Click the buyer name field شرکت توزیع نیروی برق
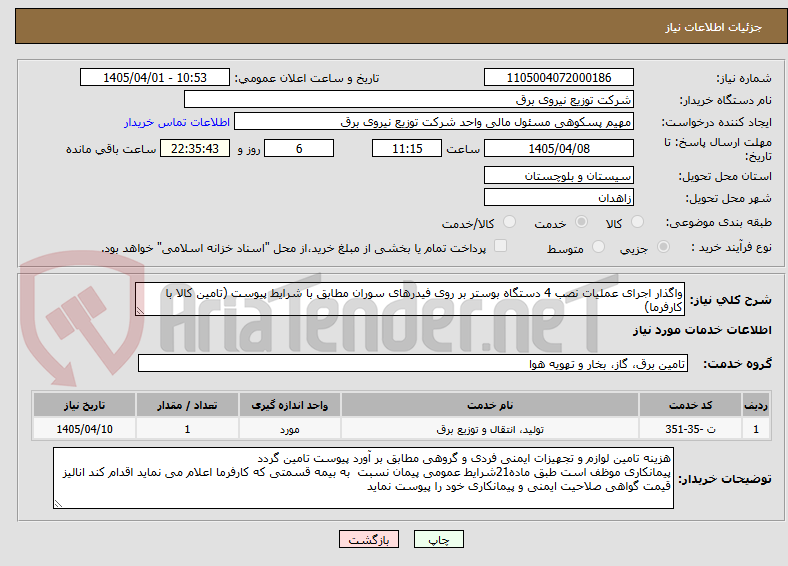The height and width of the screenshot is (566, 788). pos(409,100)
